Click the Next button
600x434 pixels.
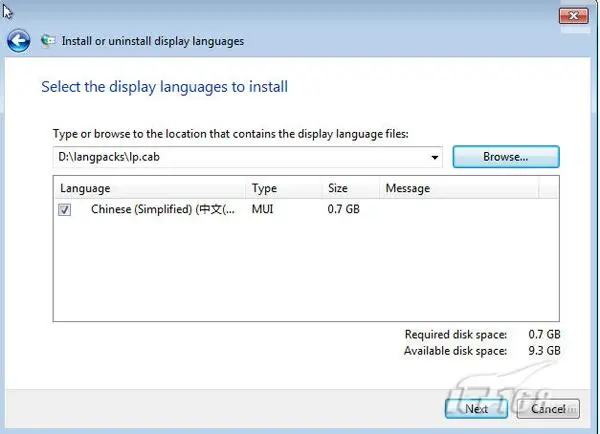click(476, 409)
